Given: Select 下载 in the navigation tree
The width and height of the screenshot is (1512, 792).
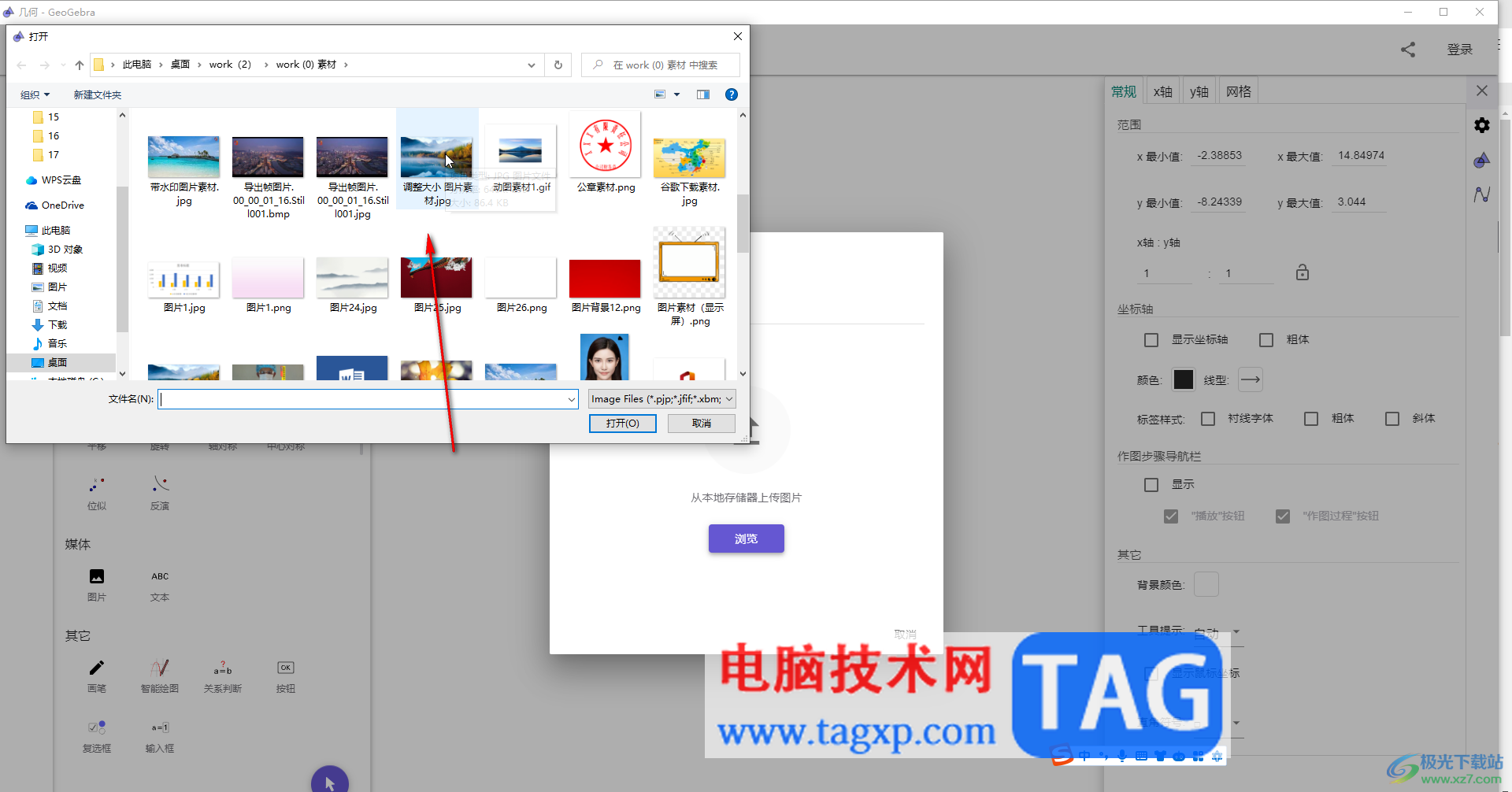Looking at the screenshot, I should click(57, 324).
